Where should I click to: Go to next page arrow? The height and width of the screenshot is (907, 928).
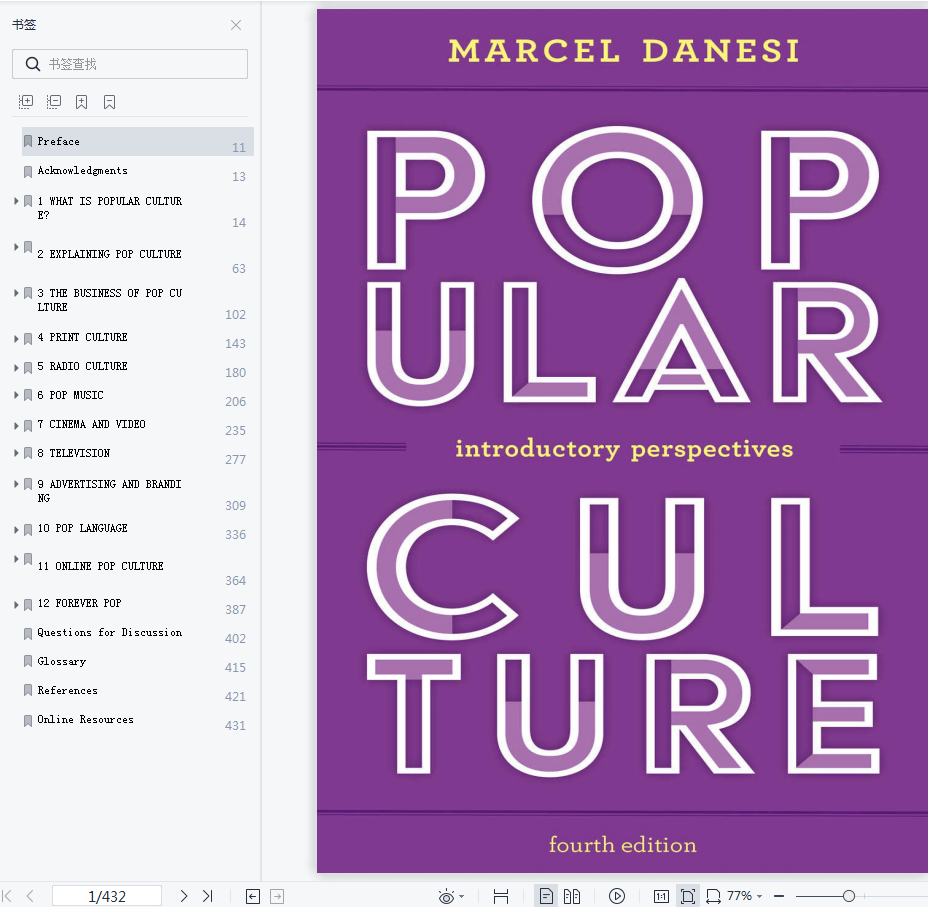[183, 896]
